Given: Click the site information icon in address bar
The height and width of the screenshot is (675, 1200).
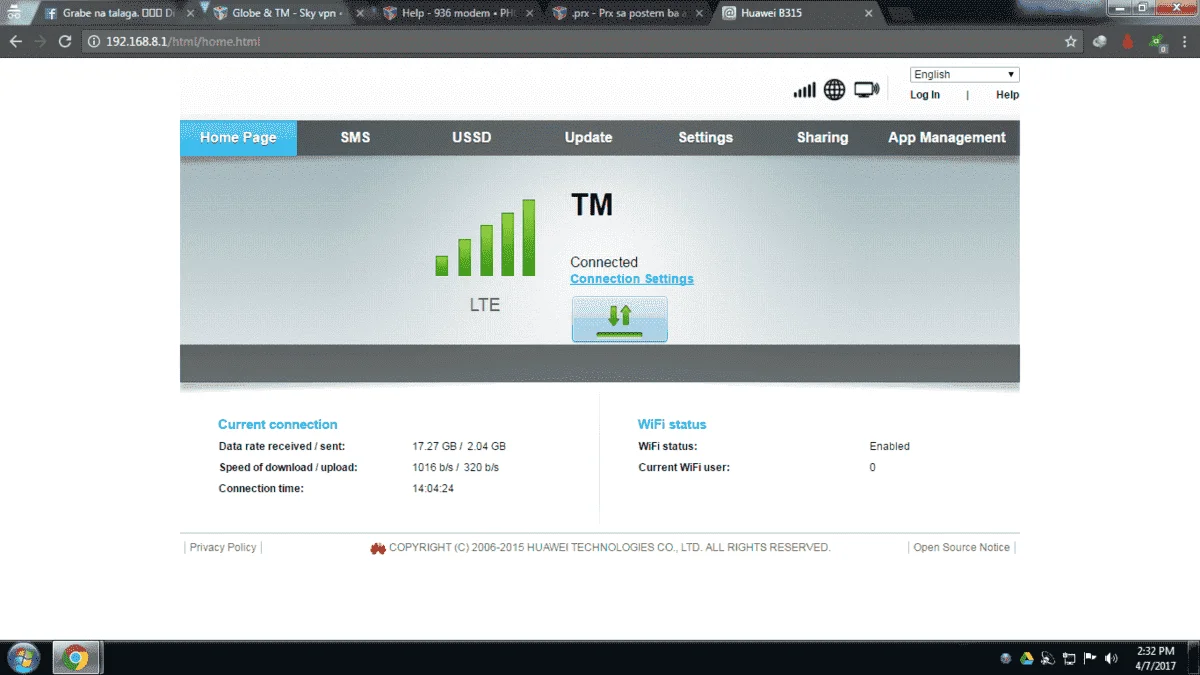Looking at the screenshot, I should (x=94, y=42).
